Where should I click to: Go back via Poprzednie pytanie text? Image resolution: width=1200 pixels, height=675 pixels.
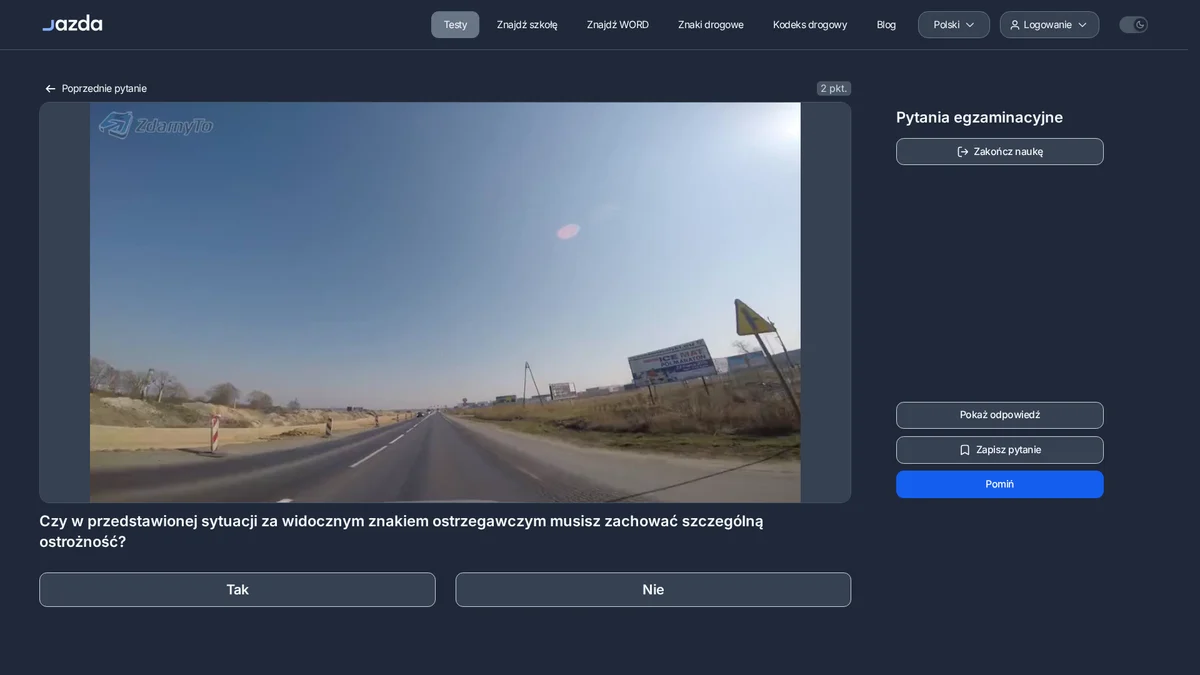click(x=104, y=89)
